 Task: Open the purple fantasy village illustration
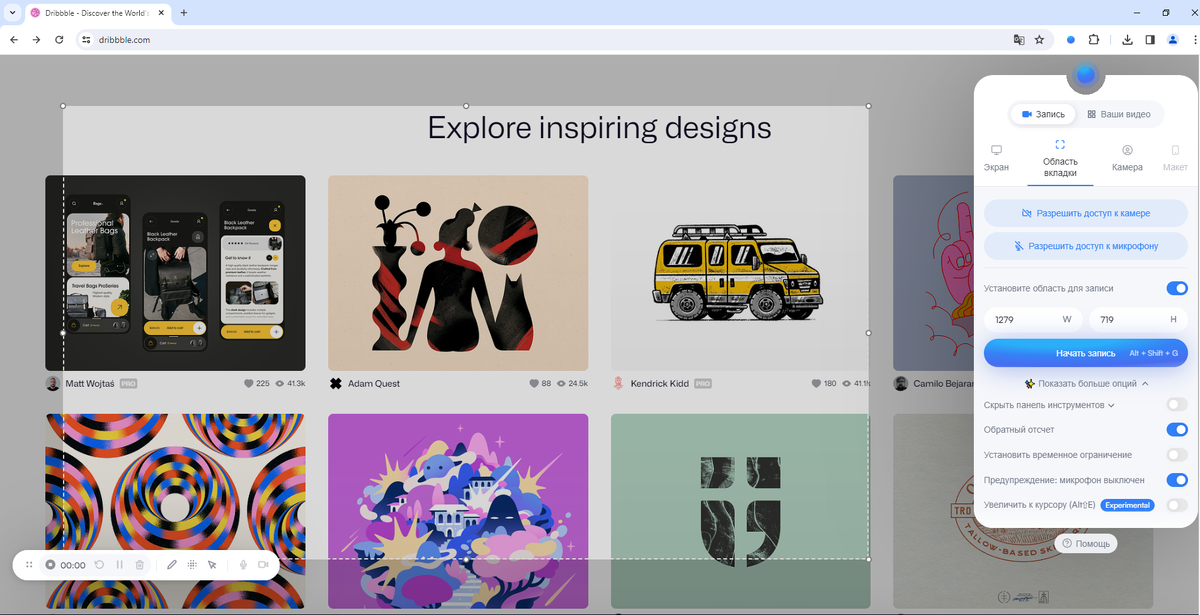pos(458,511)
